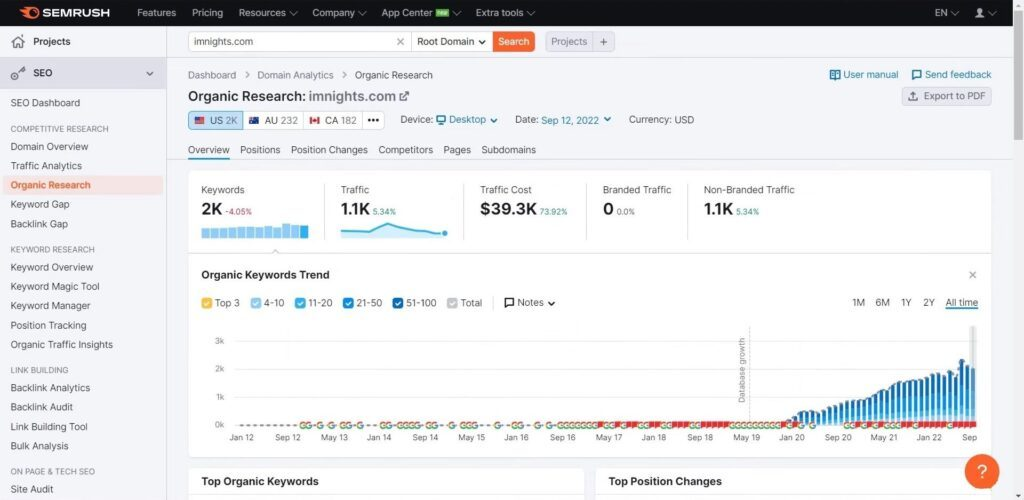Collapse the SEO sidebar section chevron
The height and width of the screenshot is (500, 1024).
coord(150,74)
